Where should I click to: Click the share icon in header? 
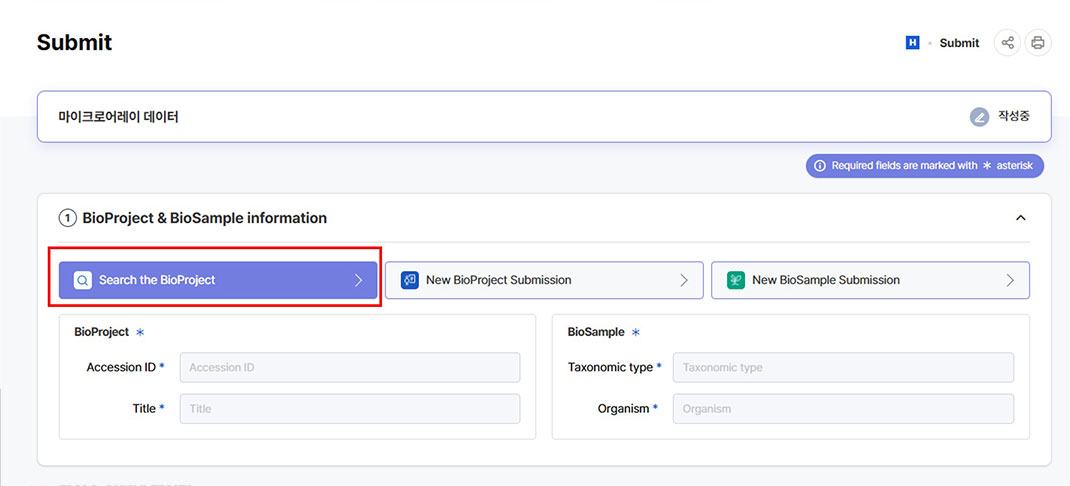(1007, 43)
